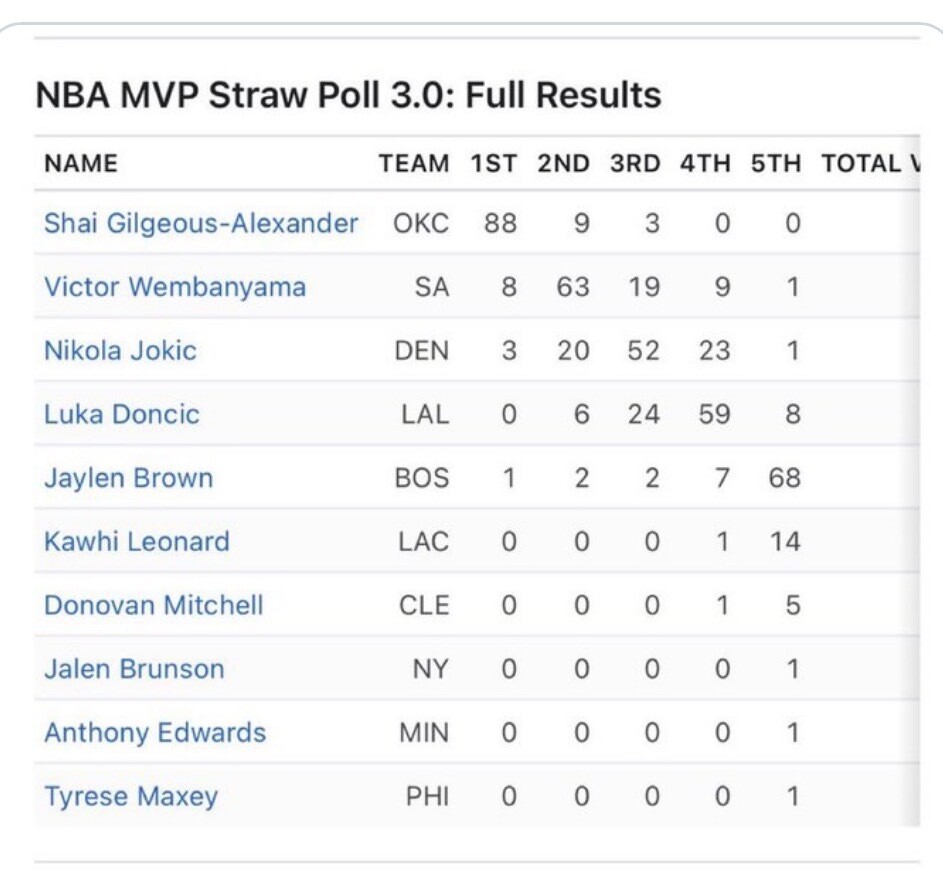Click the Kawhi Leonard link
Image resolution: width=943 pixels, height=871 pixels.
[x=137, y=542]
